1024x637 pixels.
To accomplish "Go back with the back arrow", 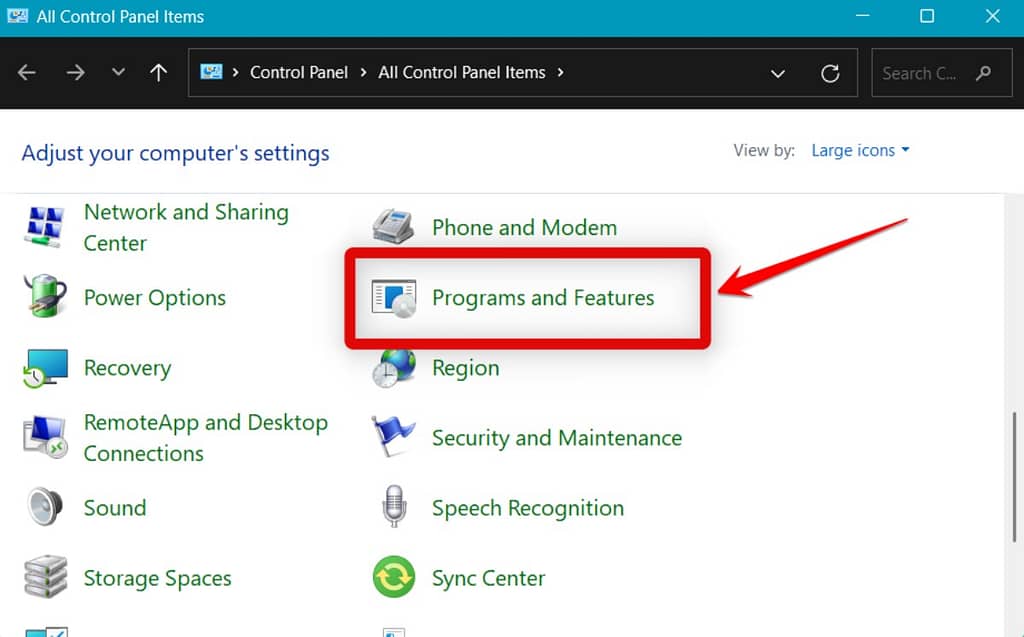I will point(27,73).
